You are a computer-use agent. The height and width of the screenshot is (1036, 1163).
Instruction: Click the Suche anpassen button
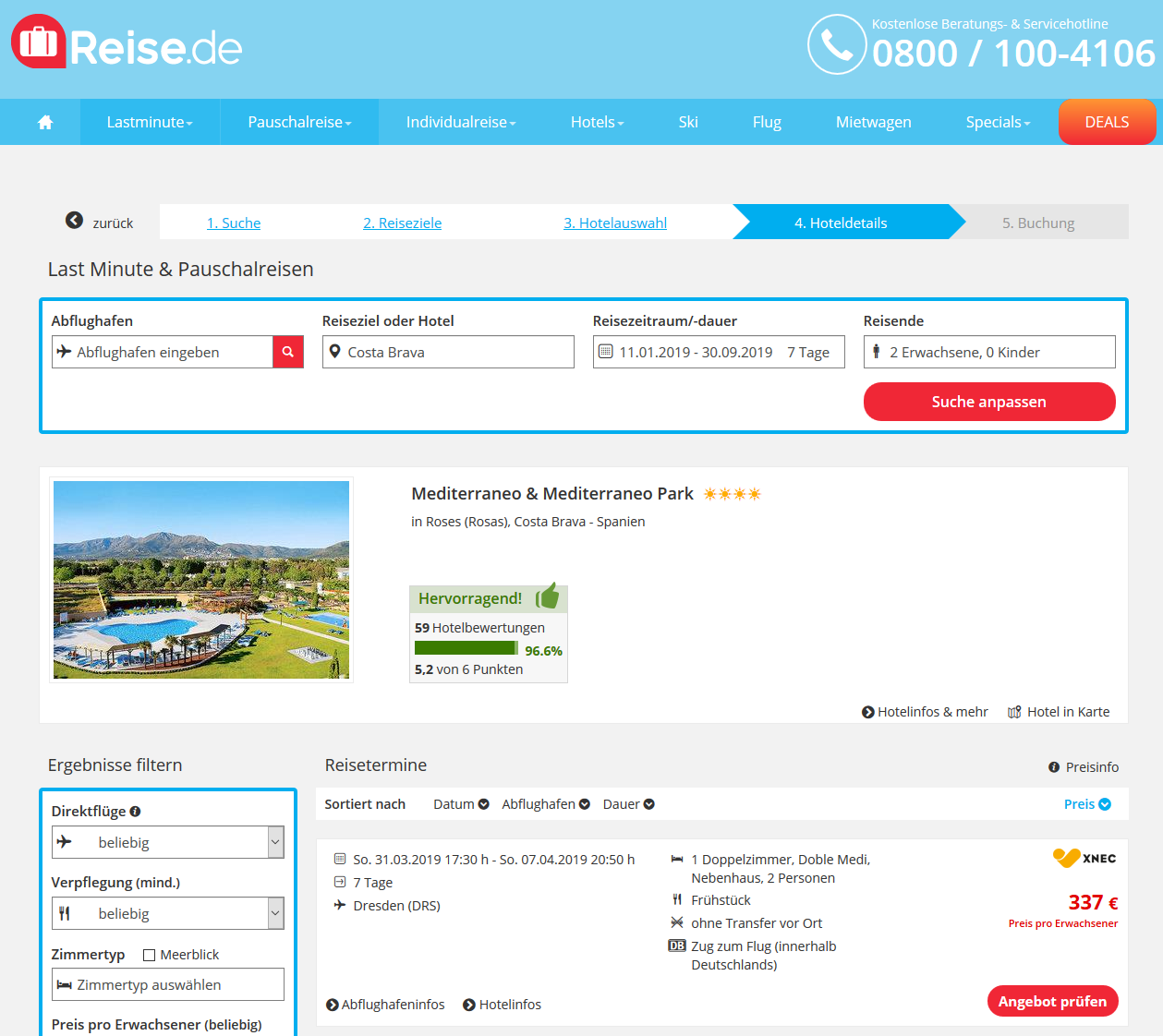(988, 402)
